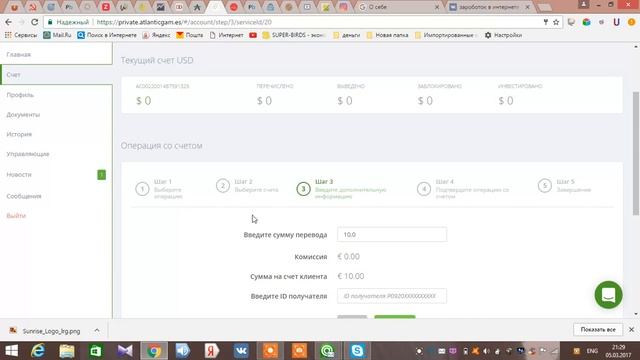The width and height of the screenshot is (640, 360).
Task: Select step 5 circle Завершение
Action: 544,186
